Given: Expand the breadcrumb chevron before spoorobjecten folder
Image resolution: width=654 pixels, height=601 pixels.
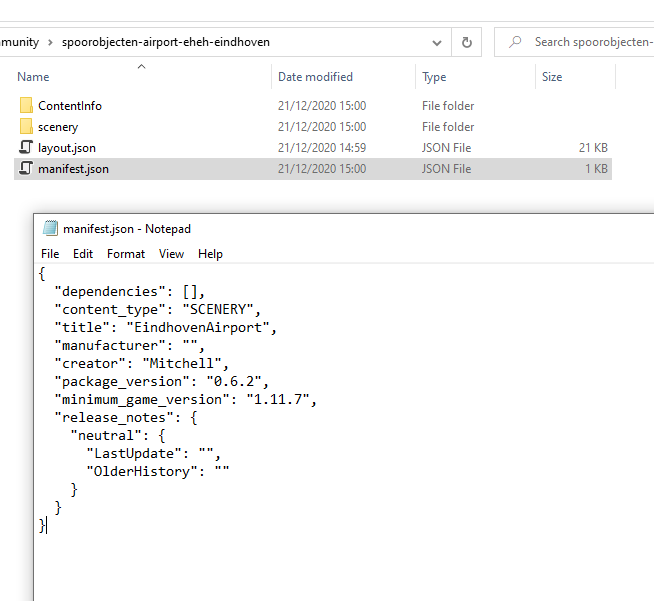Looking at the screenshot, I should click(50, 43).
